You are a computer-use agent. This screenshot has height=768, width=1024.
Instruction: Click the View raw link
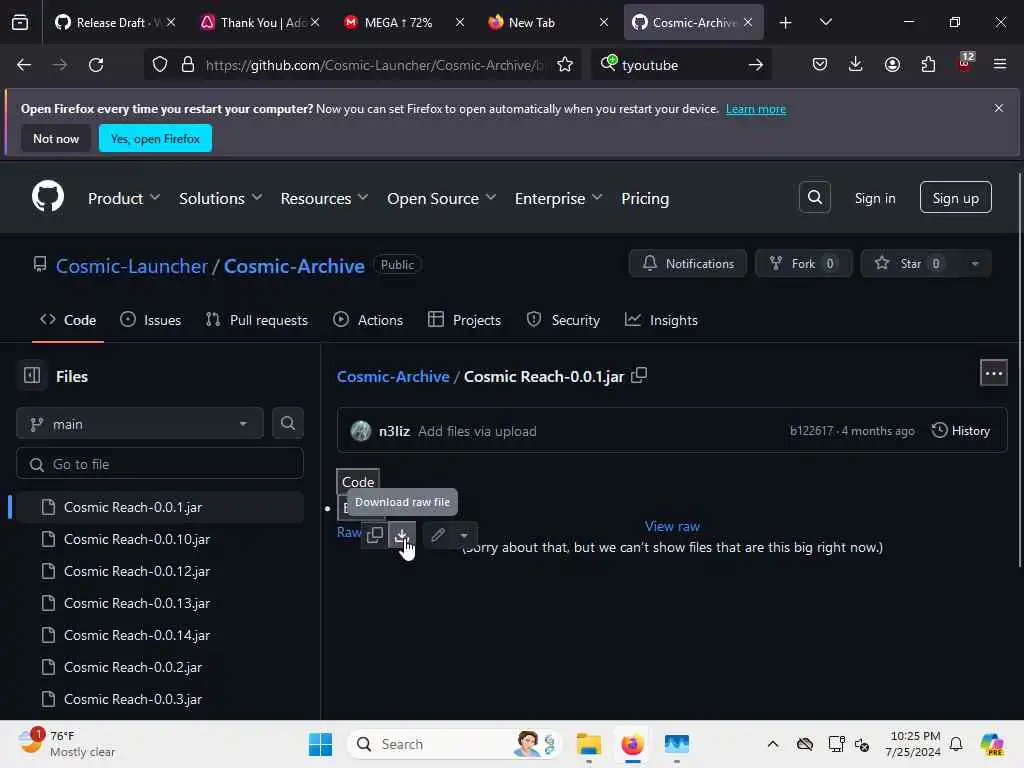[x=672, y=526]
